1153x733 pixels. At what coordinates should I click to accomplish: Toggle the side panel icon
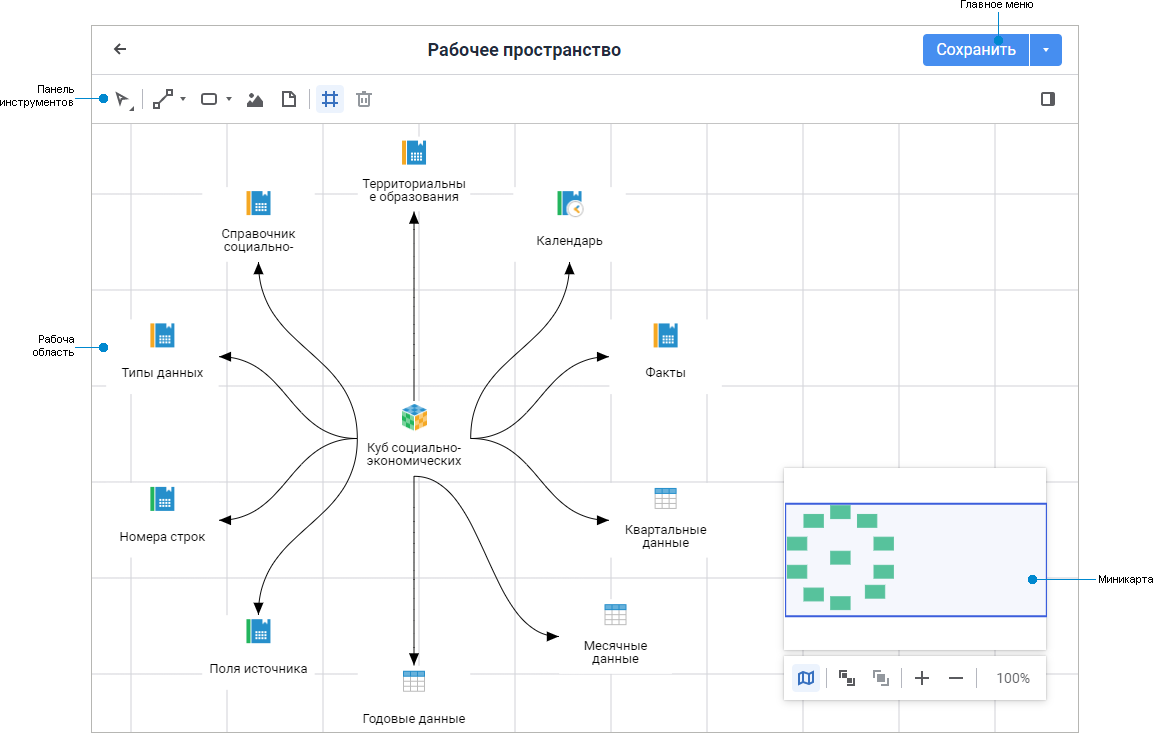point(1048,99)
